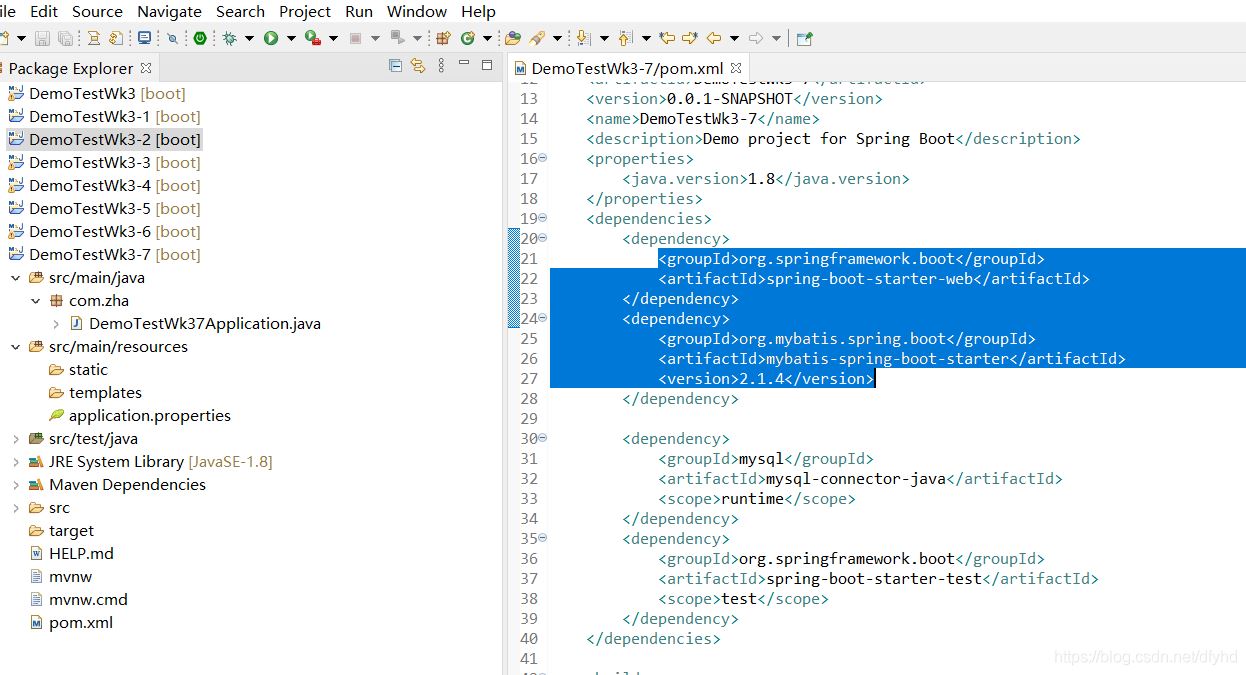The height and width of the screenshot is (675, 1246).
Task: Close the Package Explorer view tab
Action: point(146,68)
